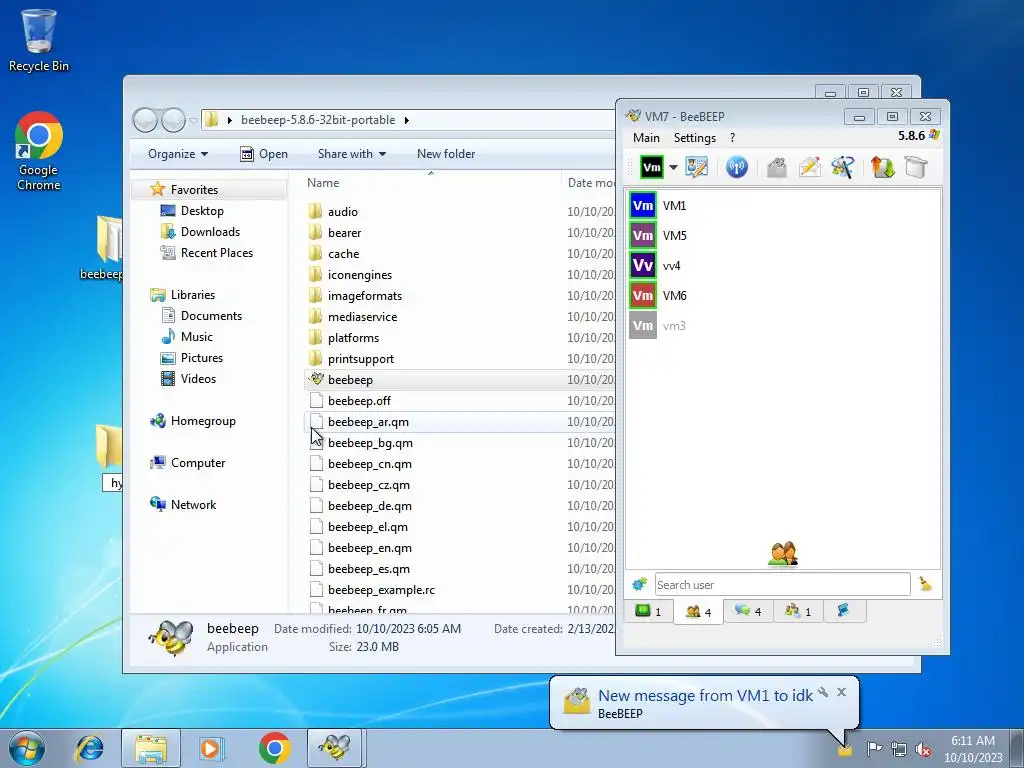Click the Open button in Explorer toolbar
This screenshot has height=768, width=1024.
tap(264, 154)
